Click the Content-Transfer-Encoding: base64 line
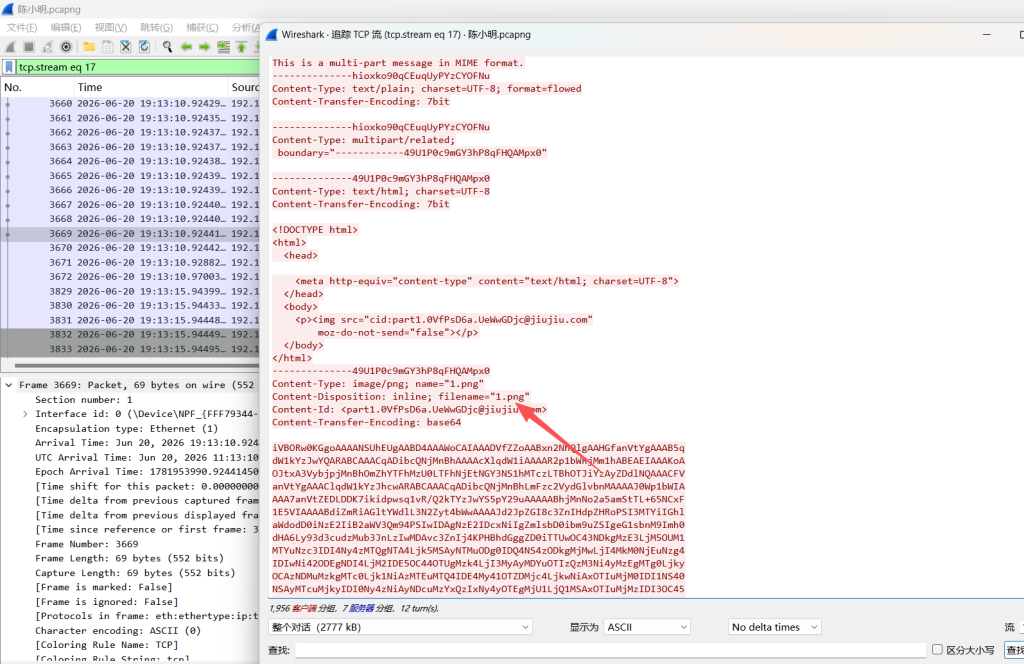Image resolution: width=1024 pixels, height=664 pixels. pyautogui.click(x=366, y=422)
